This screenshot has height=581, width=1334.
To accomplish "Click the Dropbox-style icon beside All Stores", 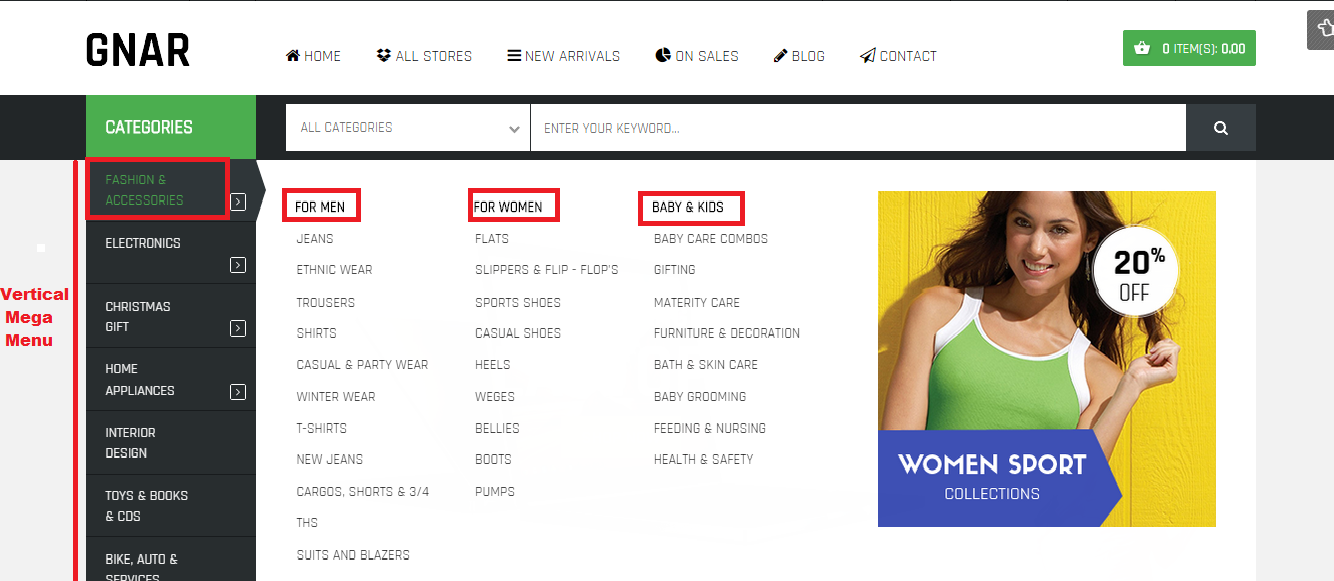I will point(384,56).
